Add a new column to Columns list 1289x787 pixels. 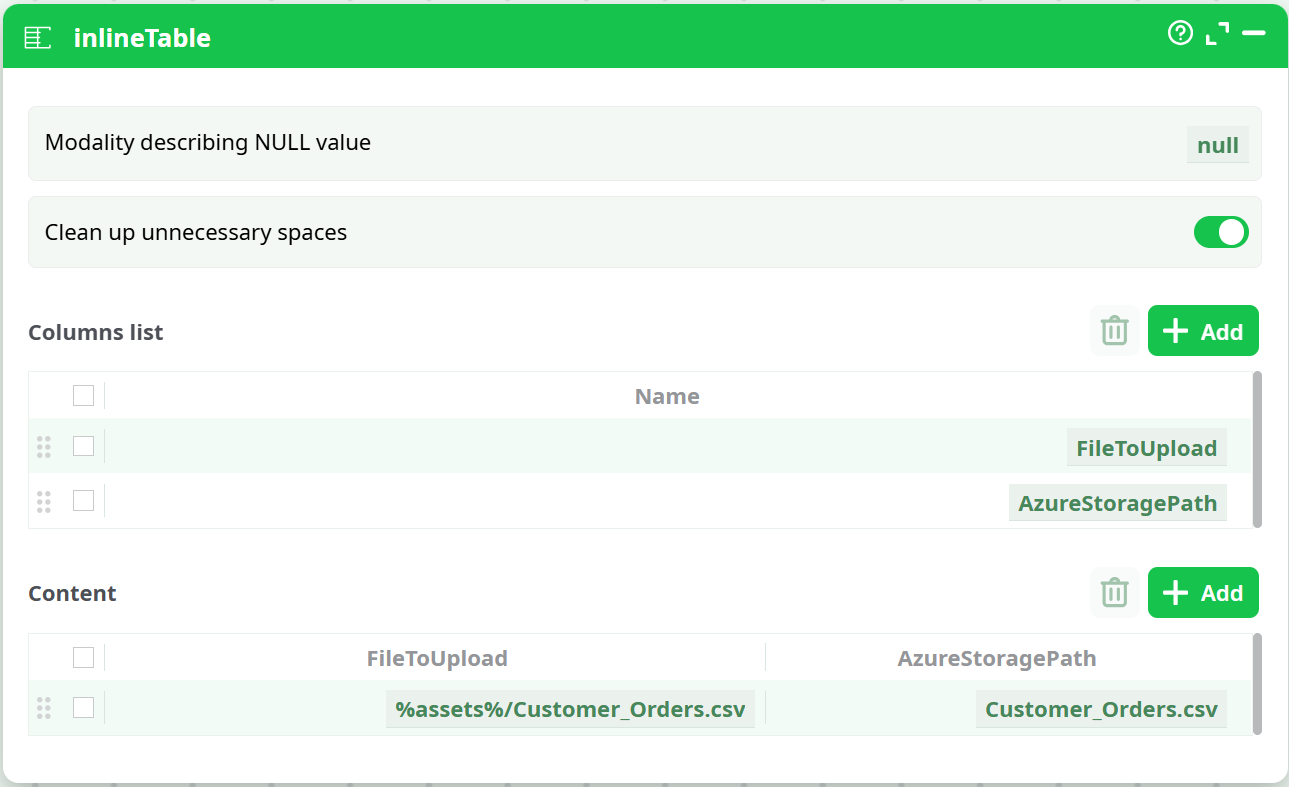(1203, 331)
